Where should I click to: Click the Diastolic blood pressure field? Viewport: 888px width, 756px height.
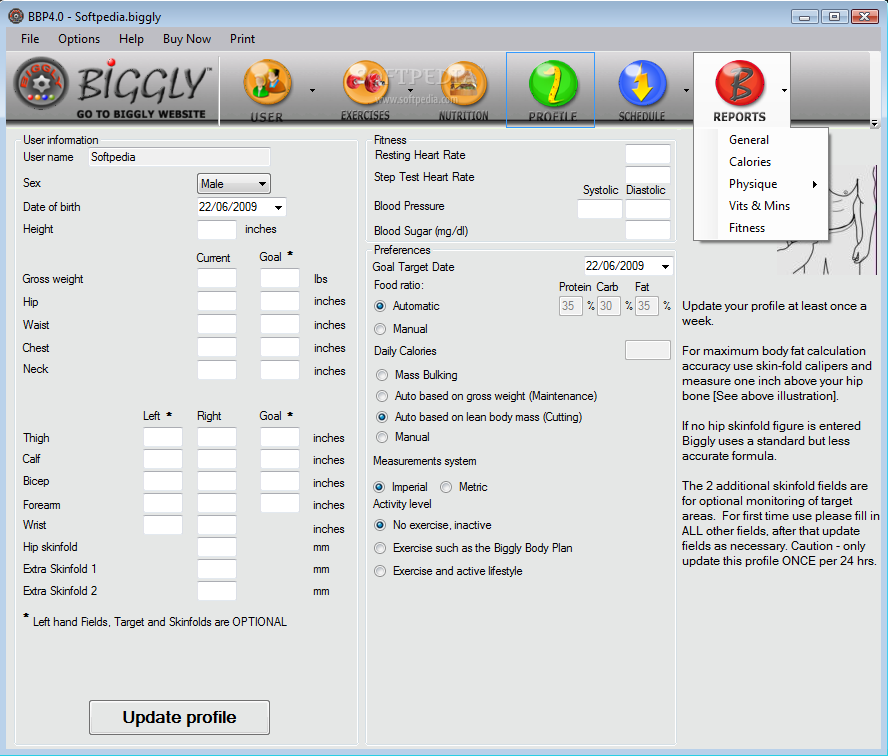pos(648,209)
